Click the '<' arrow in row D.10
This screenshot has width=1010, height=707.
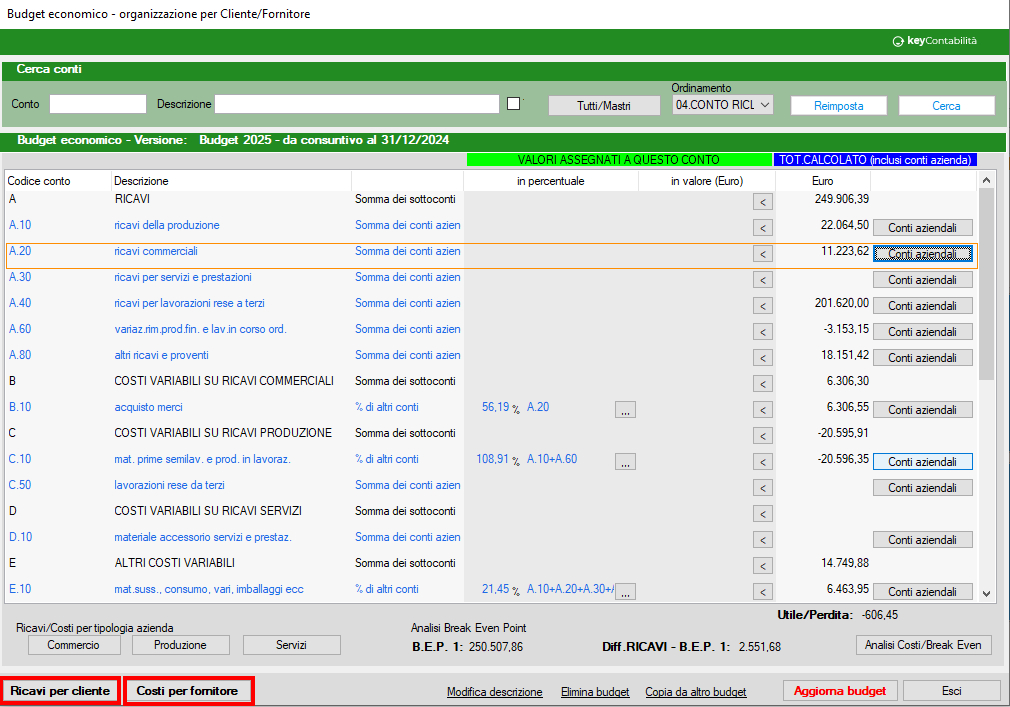763,540
